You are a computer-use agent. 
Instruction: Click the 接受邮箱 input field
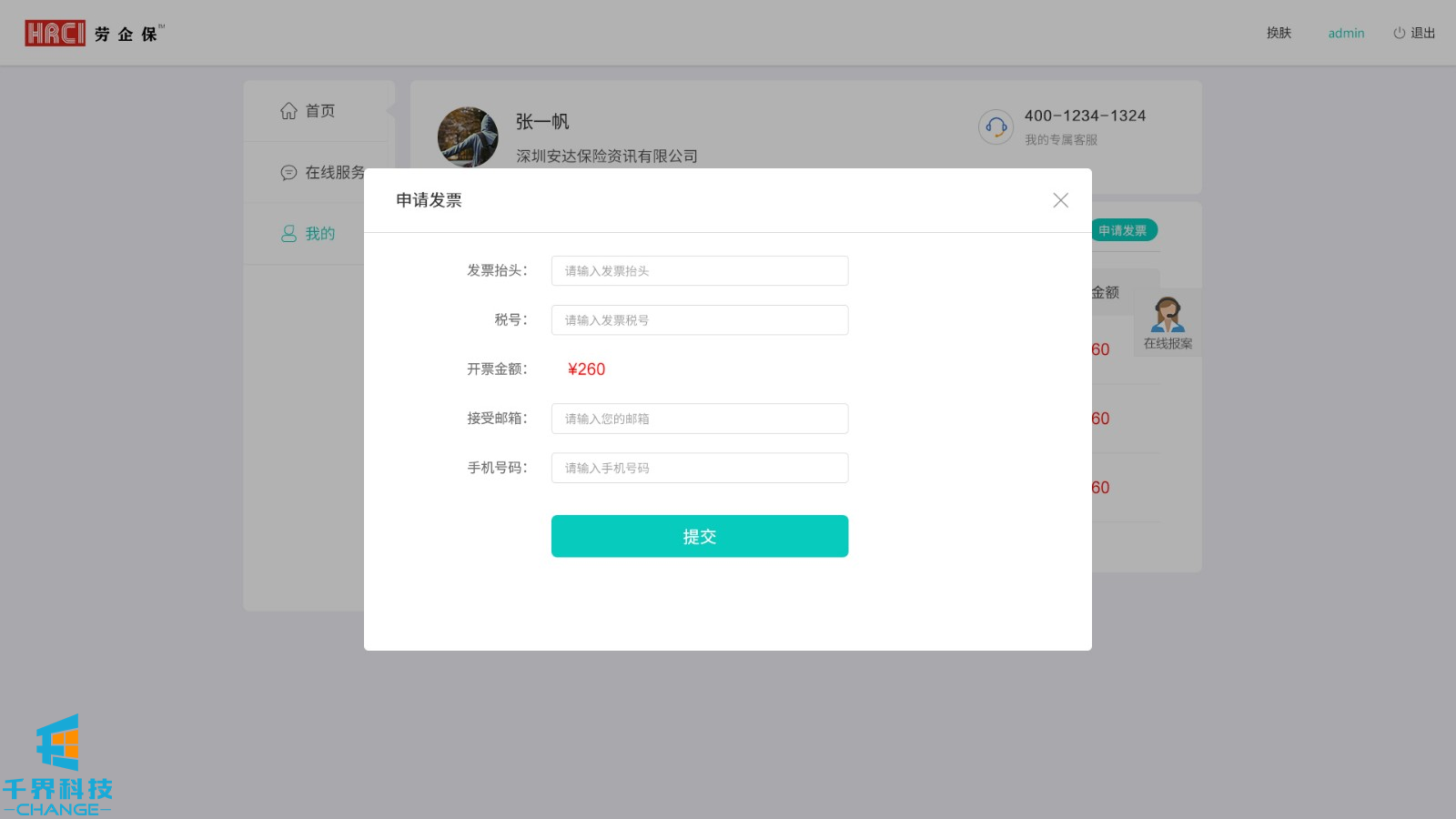click(x=699, y=419)
